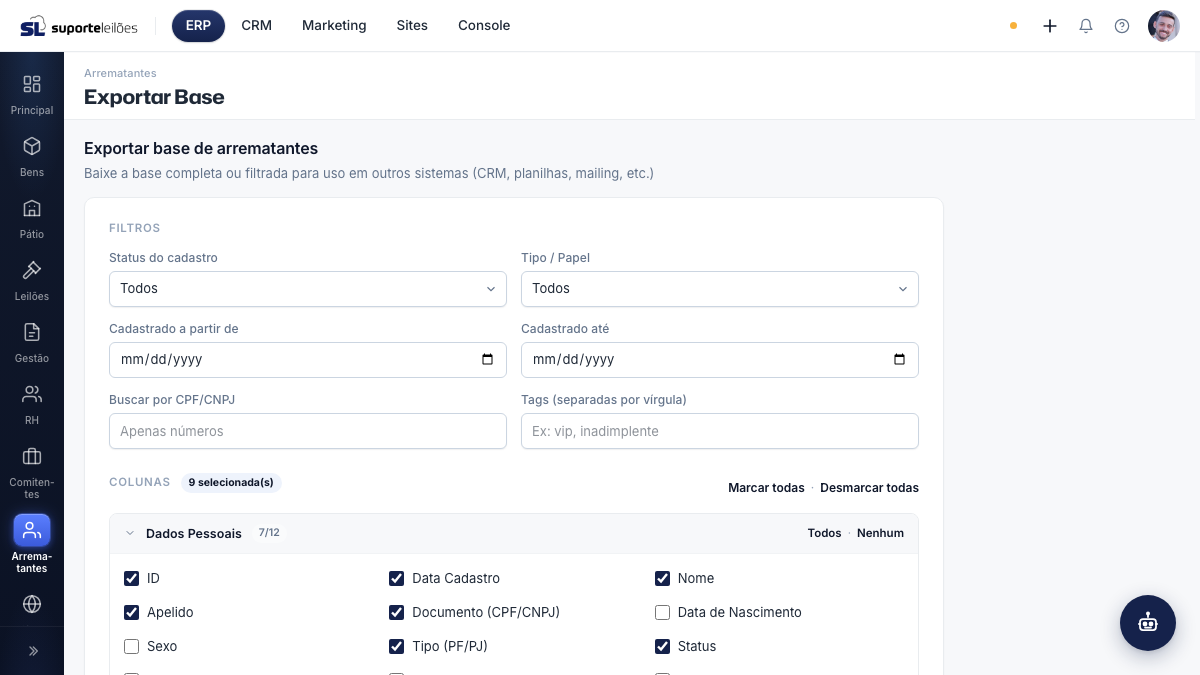The width and height of the screenshot is (1200, 675).
Task: Click orange status dot indicator
Action: (1013, 26)
